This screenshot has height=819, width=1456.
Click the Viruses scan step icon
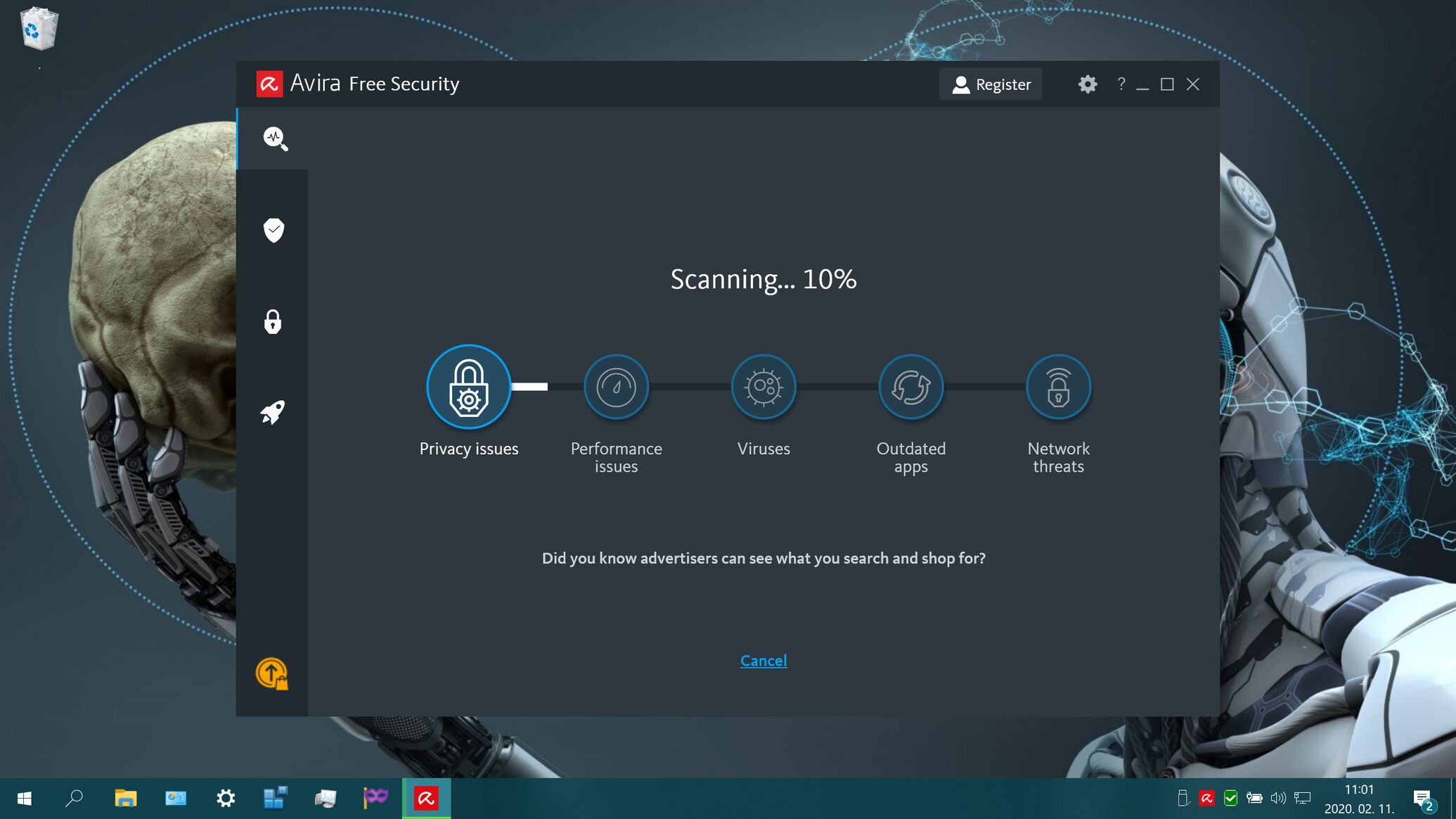(x=764, y=387)
